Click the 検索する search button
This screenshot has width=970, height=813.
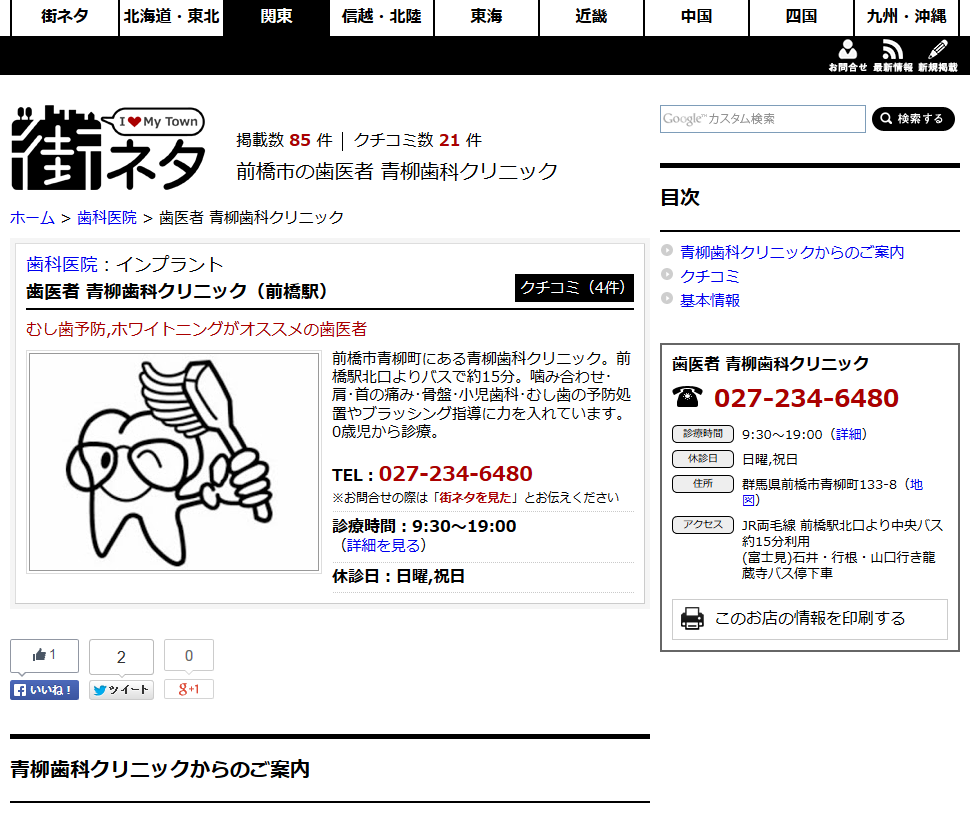(913, 119)
